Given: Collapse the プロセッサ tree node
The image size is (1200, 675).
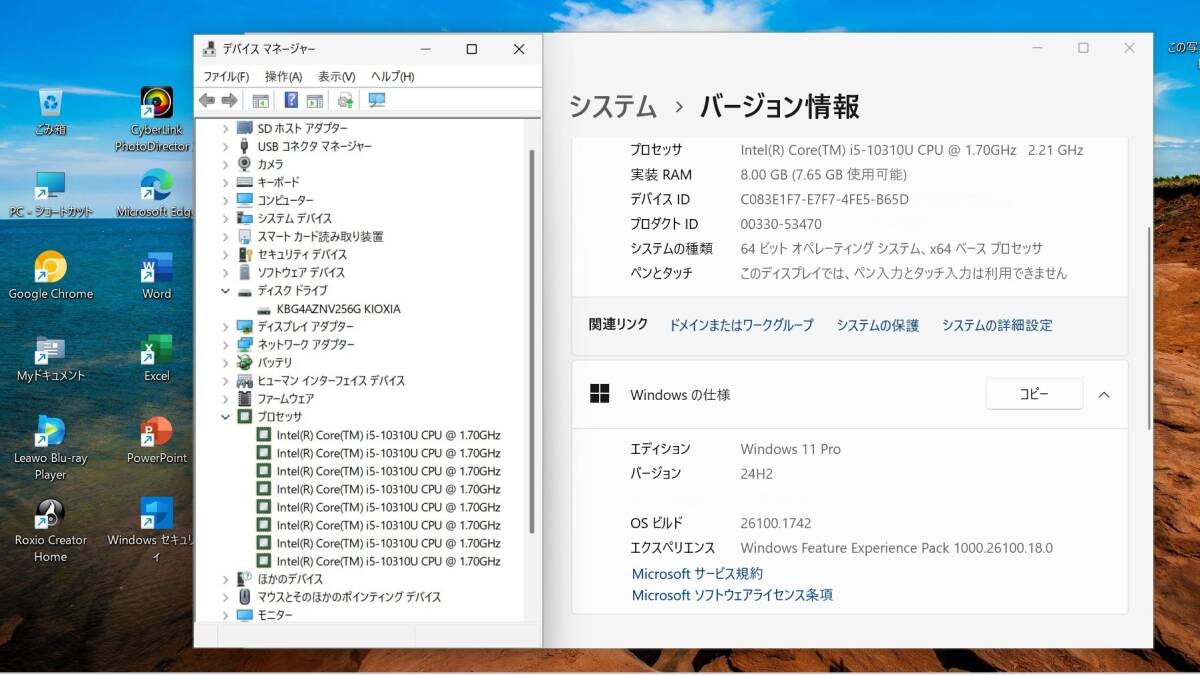Looking at the screenshot, I should 226,417.
